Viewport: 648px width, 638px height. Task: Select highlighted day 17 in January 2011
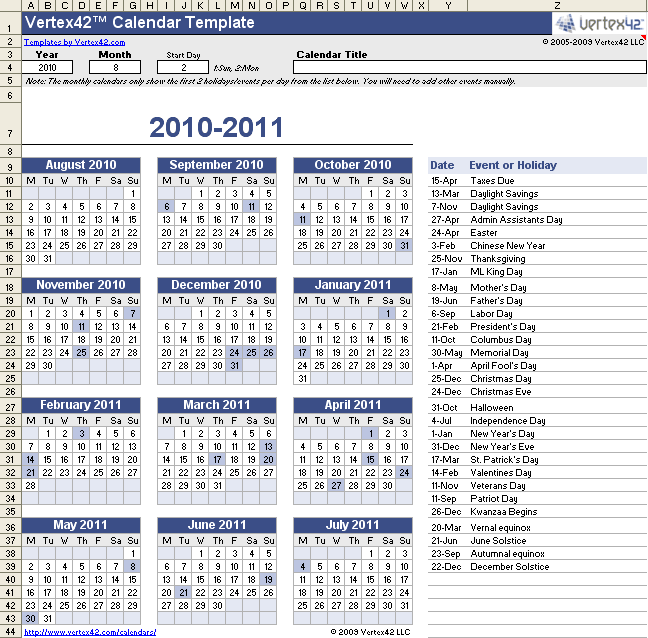pyautogui.click(x=302, y=352)
